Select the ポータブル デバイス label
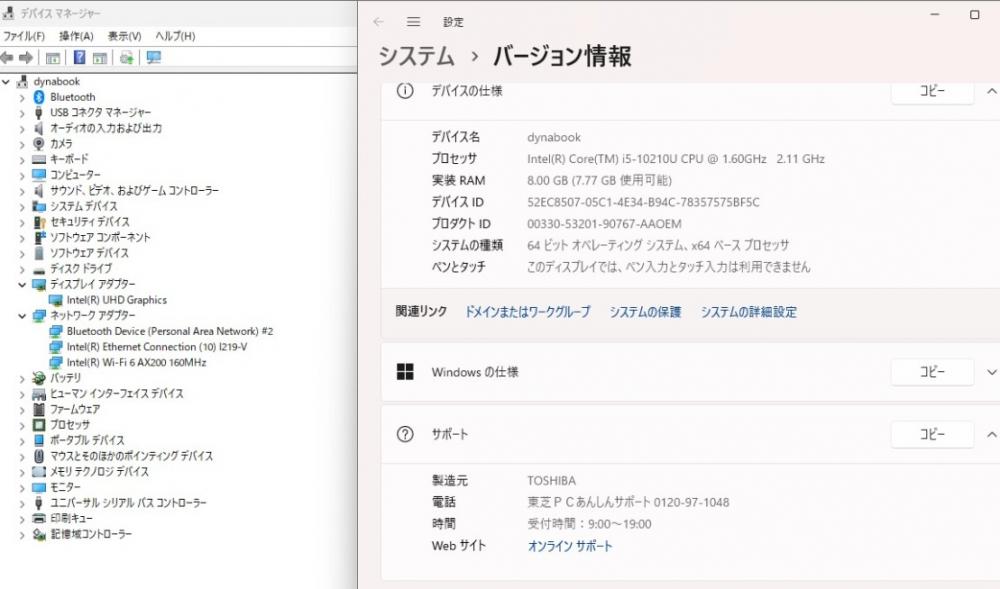1000x589 pixels. tap(87, 440)
